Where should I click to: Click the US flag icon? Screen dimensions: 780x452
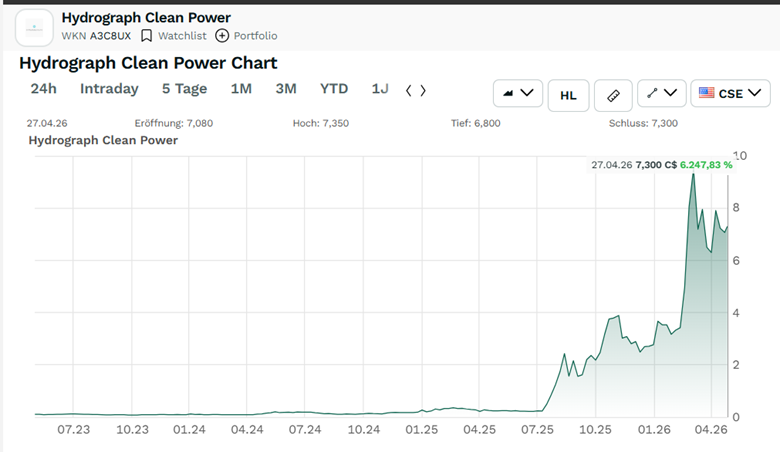[707, 94]
